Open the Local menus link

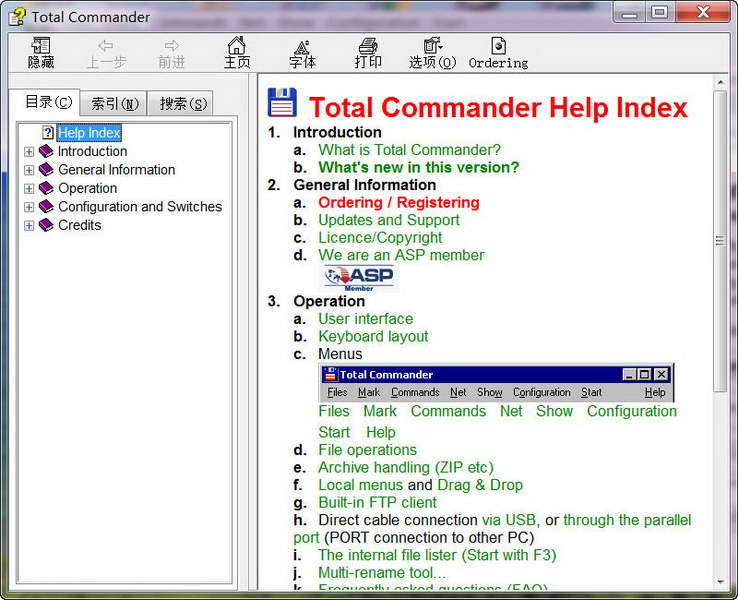(361, 485)
